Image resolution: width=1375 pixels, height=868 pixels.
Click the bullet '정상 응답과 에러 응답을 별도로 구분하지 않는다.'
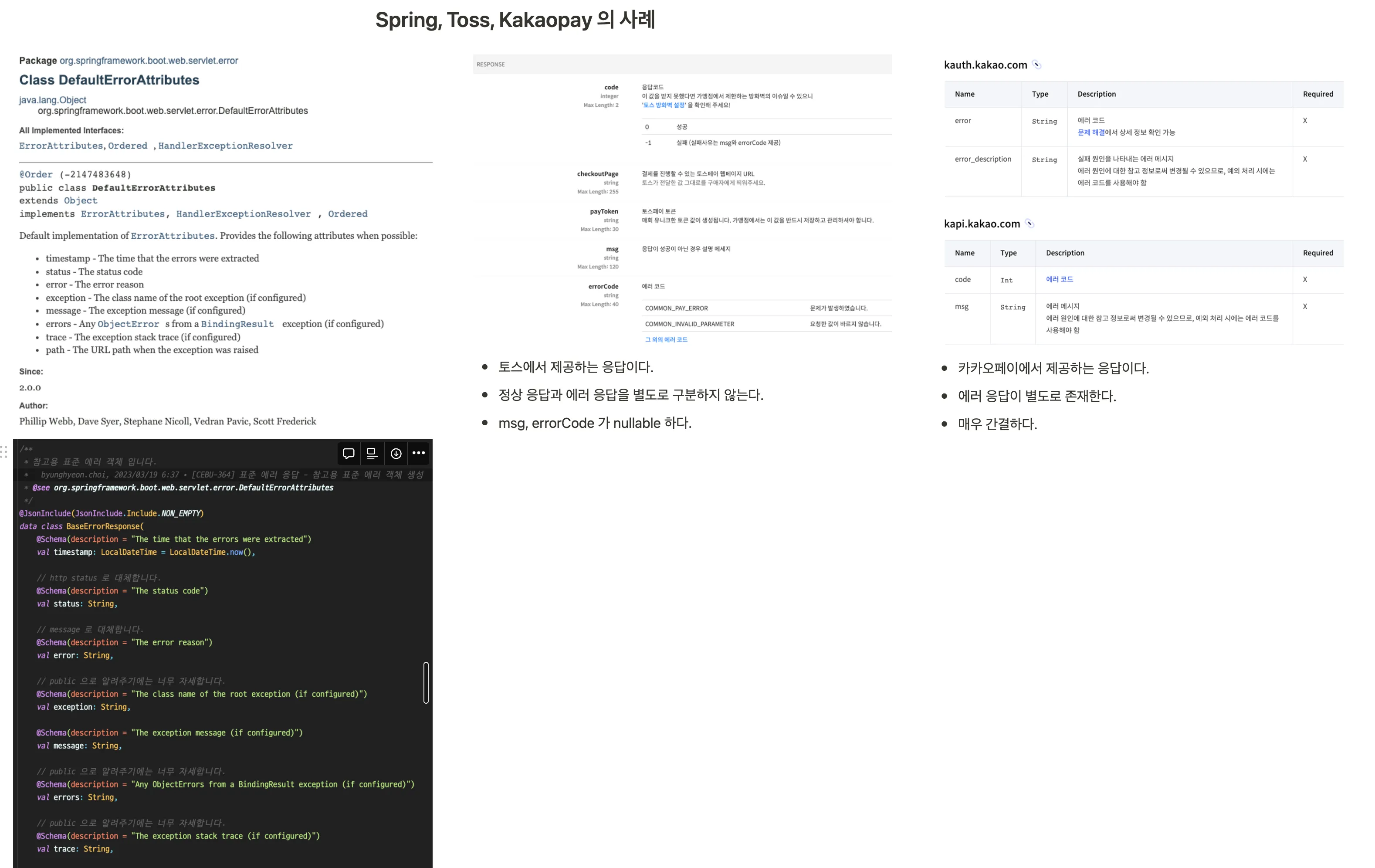click(x=631, y=395)
